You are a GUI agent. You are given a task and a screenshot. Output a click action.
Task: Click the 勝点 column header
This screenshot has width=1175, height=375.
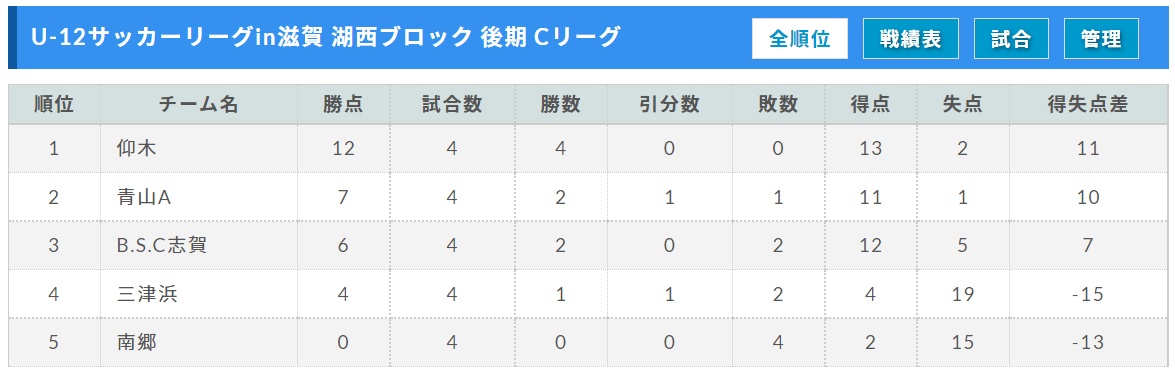pos(343,104)
